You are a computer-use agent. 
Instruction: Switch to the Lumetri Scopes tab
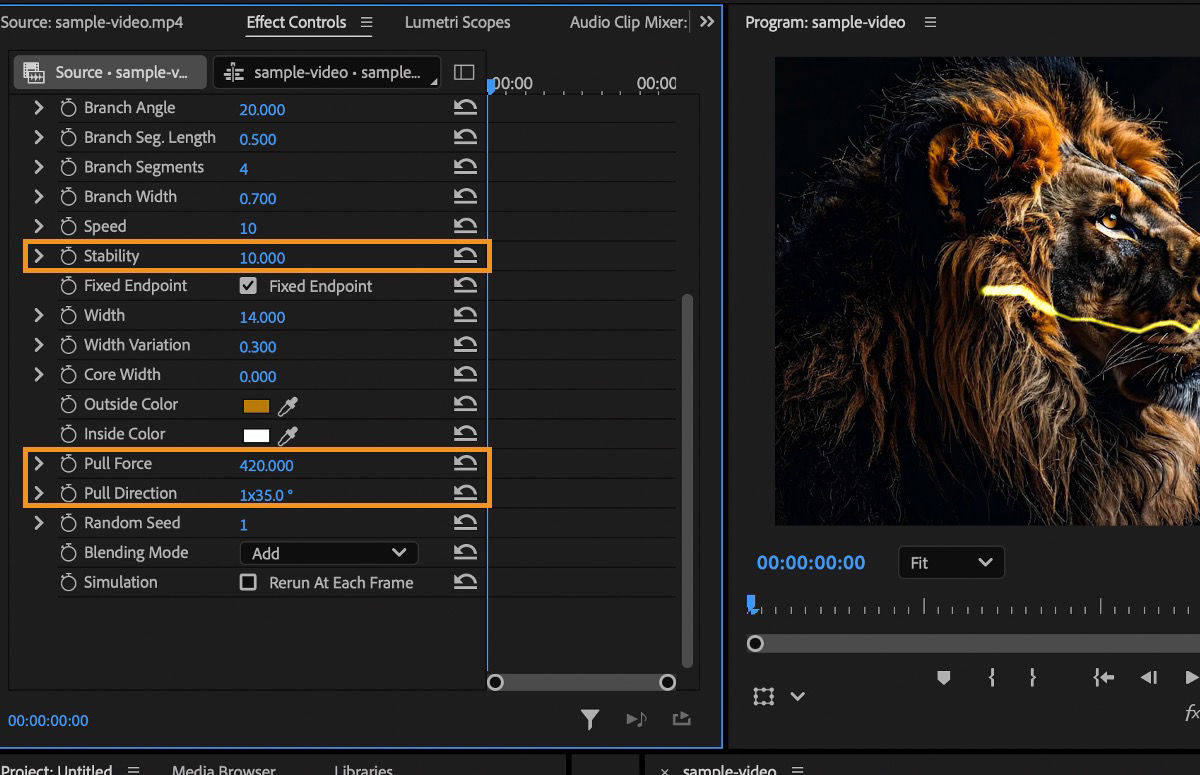(457, 22)
